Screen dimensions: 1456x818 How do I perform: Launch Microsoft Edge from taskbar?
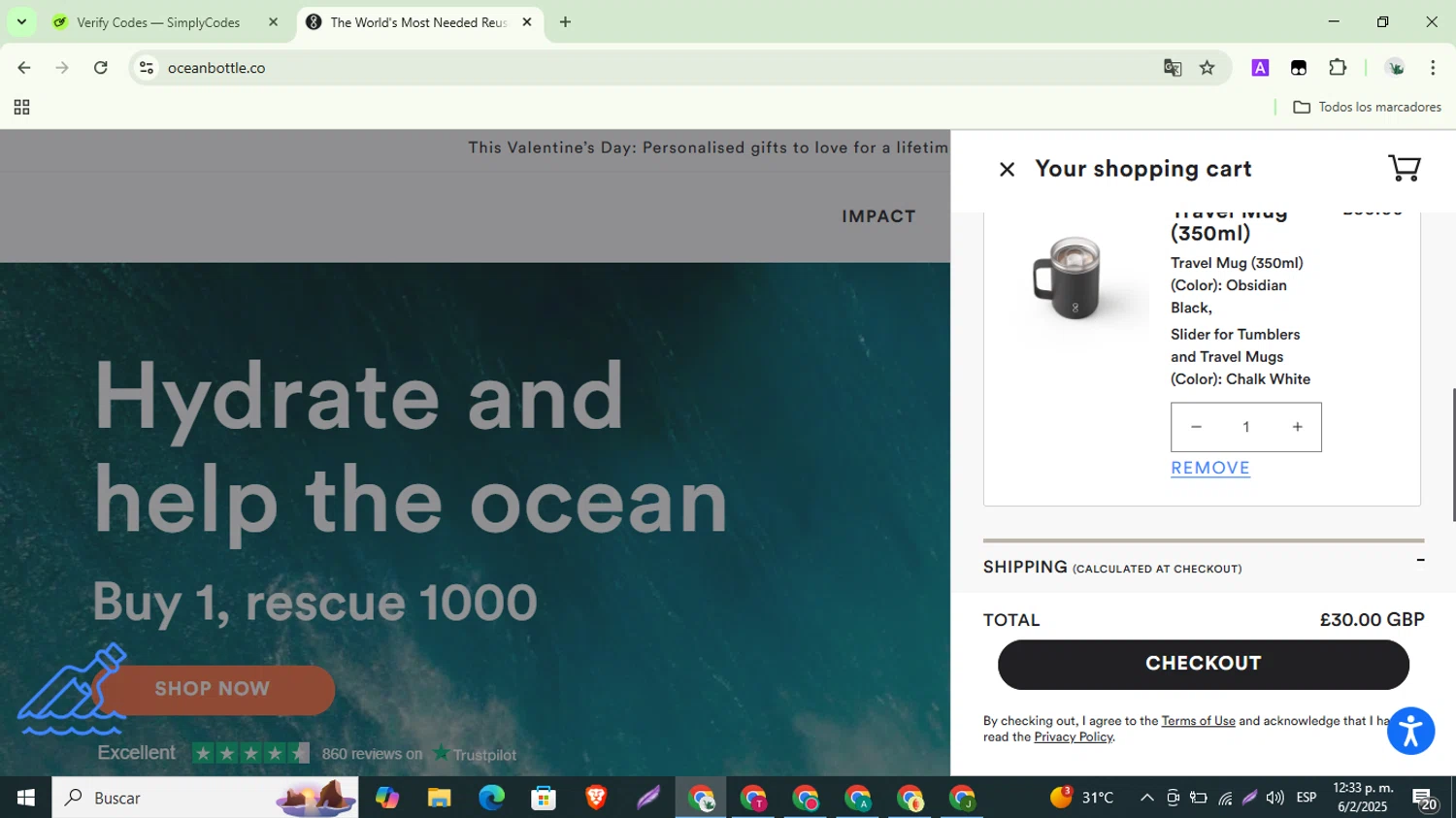click(x=492, y=798)
